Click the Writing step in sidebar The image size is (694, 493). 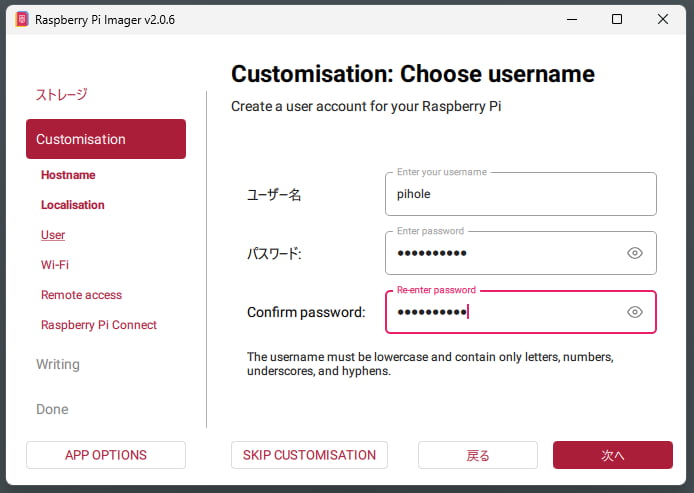click(58, 364)
